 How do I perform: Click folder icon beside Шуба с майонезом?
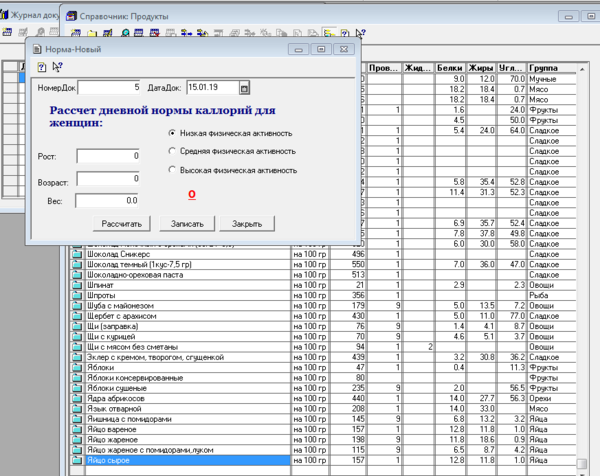coord(77,306)
